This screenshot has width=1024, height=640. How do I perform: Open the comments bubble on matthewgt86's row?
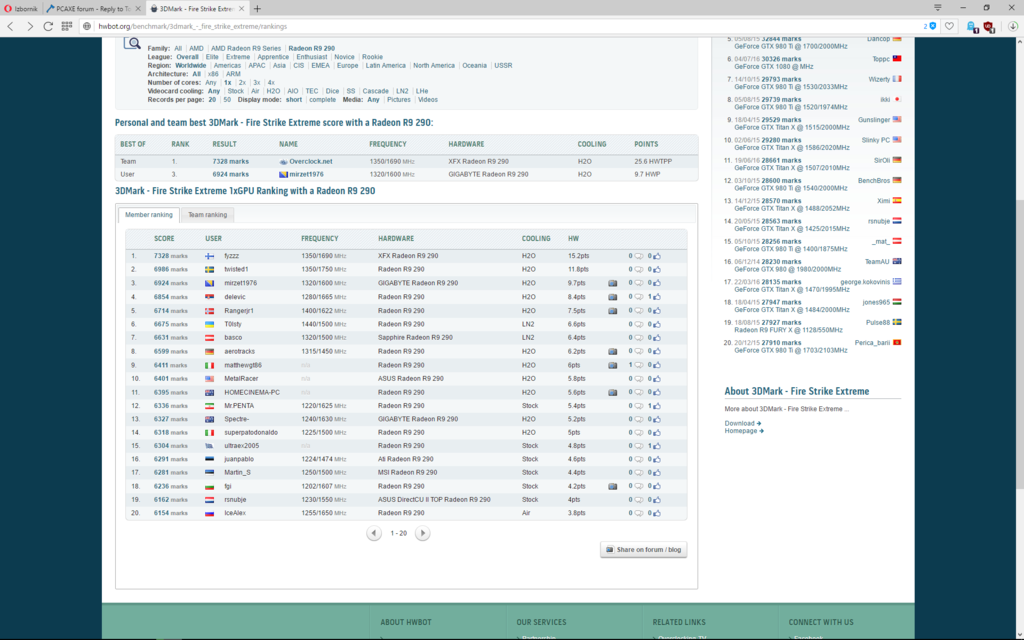[x=639, y=365]
